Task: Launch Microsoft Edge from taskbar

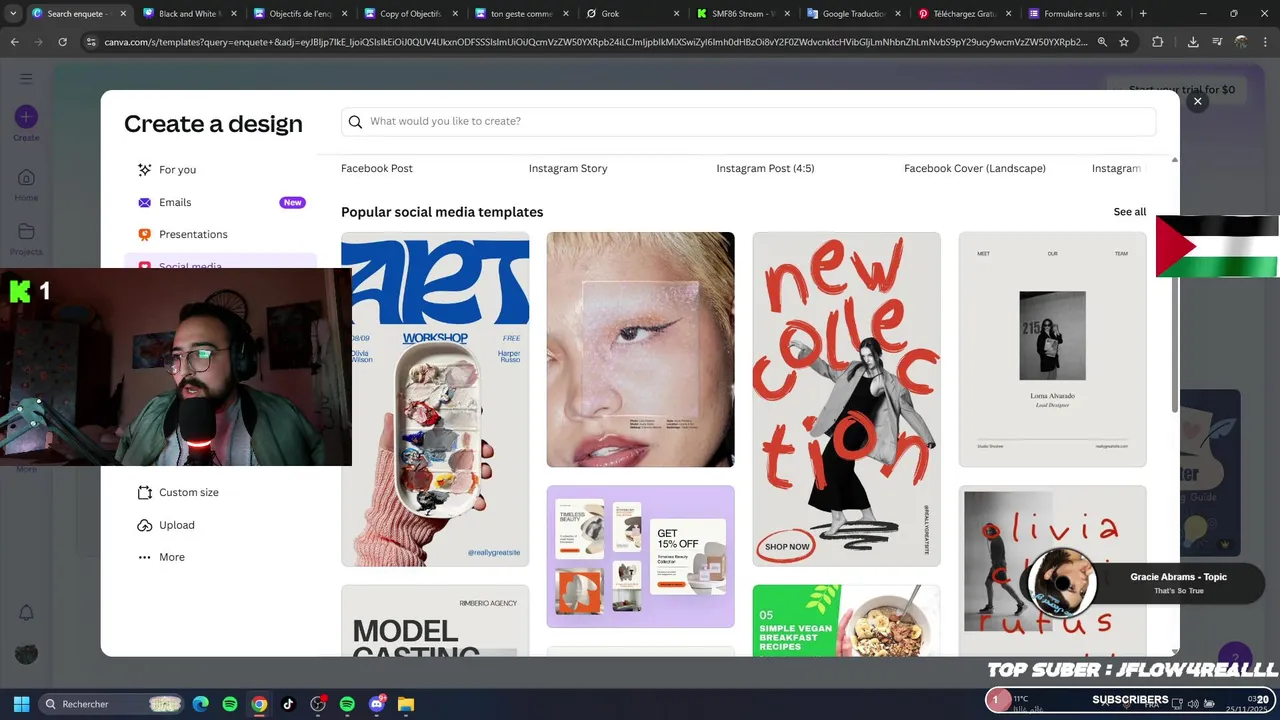Action: coord(201,704)
